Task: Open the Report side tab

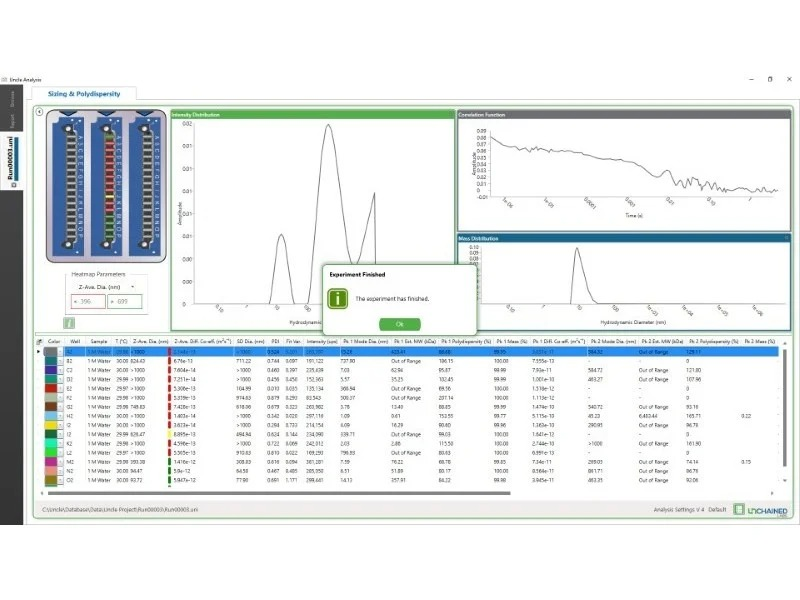Action: click(x=11, y=121)
